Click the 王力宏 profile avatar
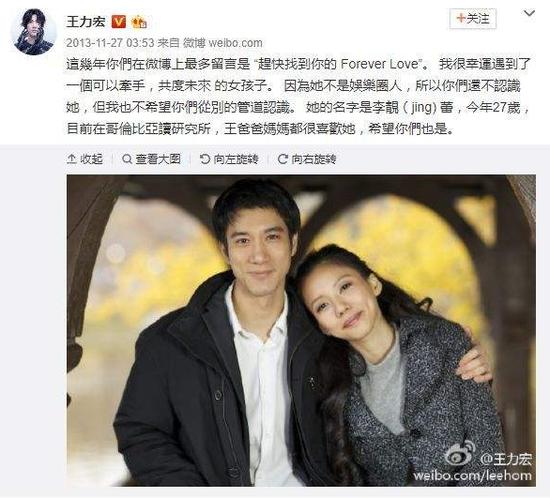The height and width of the screenshot is (498, 550). (34, 32)
